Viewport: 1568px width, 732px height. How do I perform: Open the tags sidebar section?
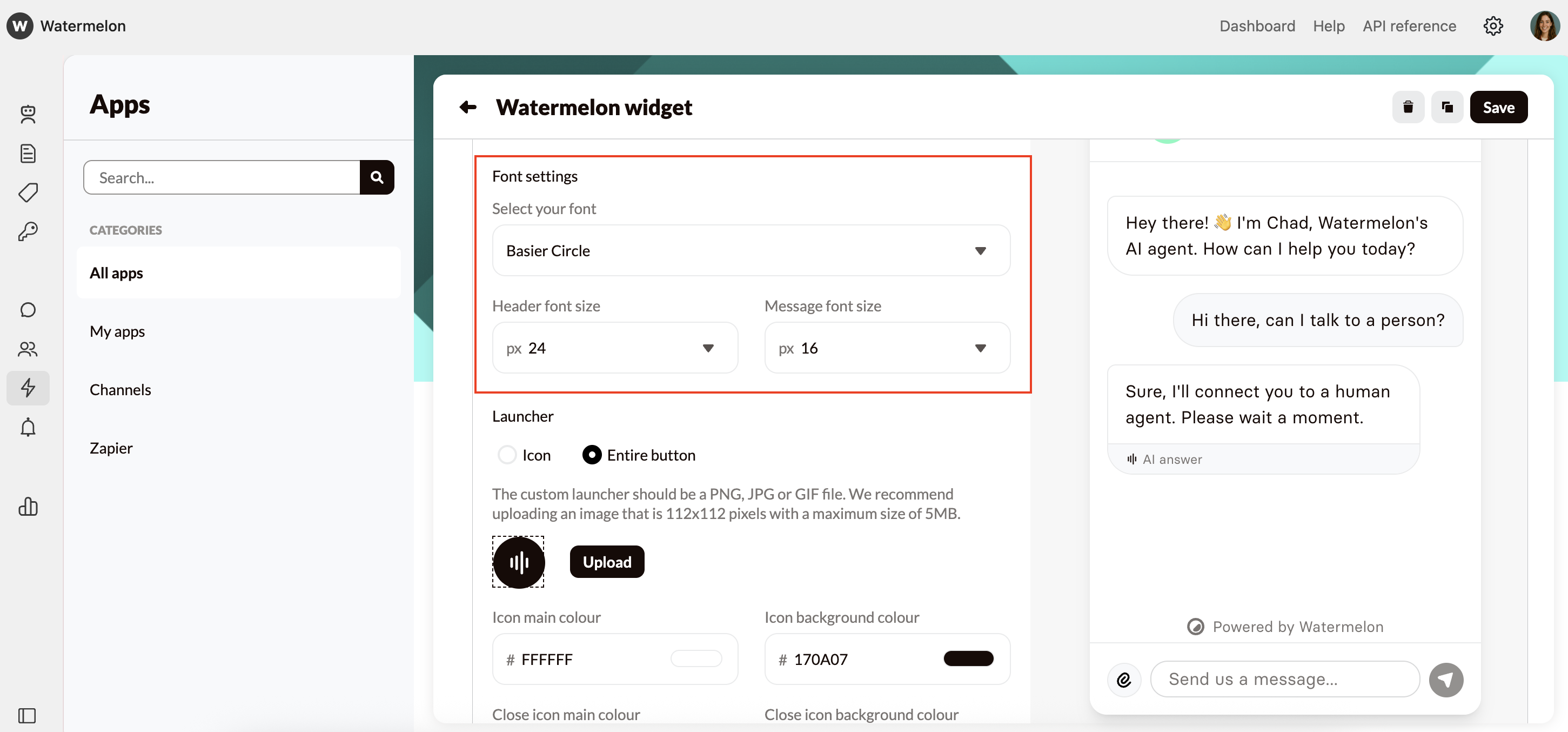click(x=28, y=192)
